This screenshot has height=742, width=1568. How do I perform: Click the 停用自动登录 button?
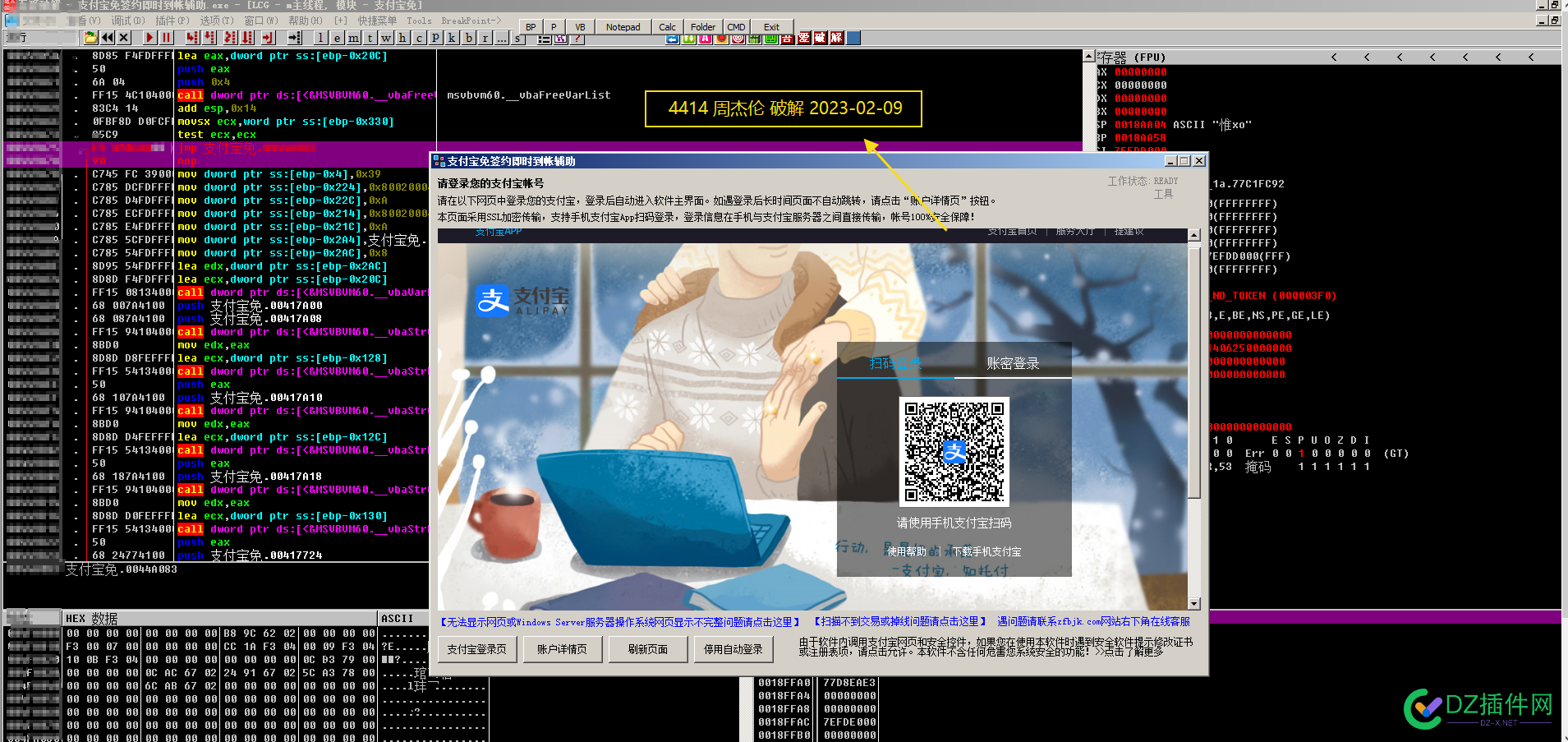733,649
